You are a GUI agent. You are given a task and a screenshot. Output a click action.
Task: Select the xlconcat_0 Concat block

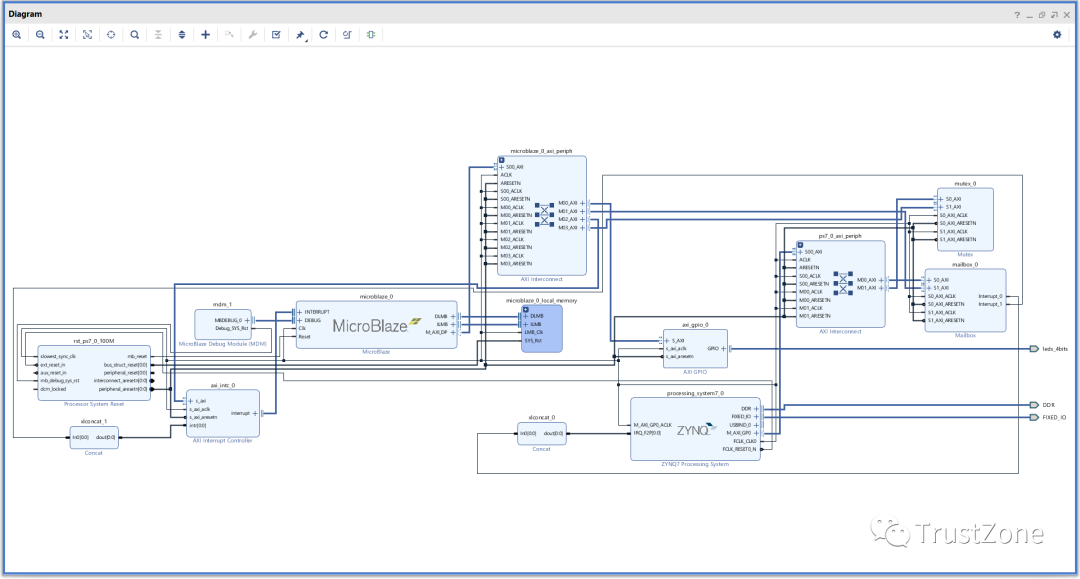point(541,434)
